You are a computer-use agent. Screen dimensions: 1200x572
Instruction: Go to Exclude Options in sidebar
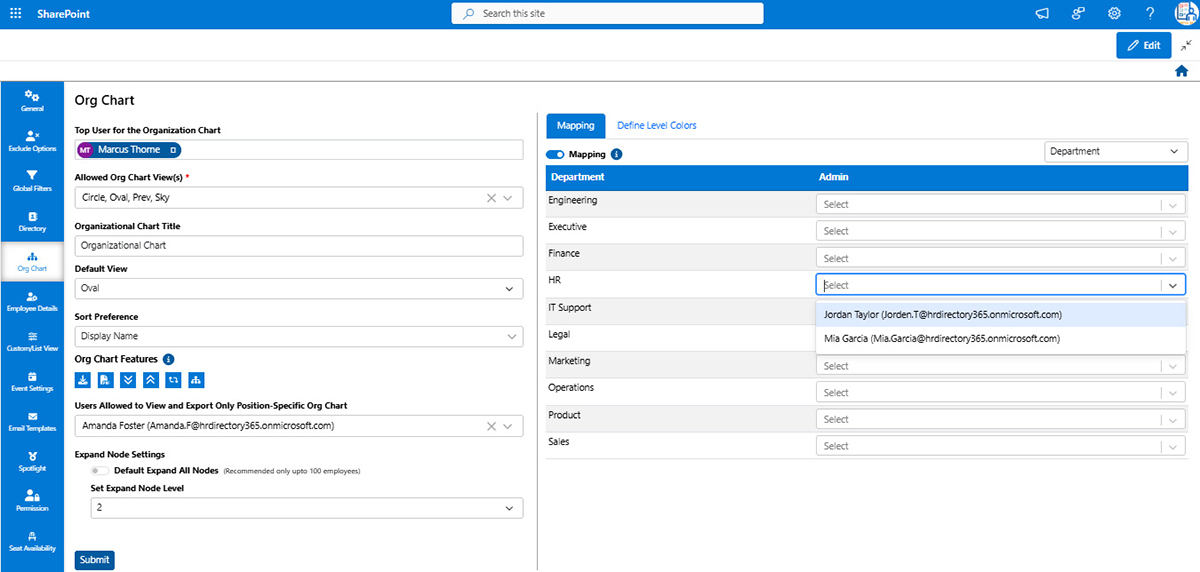coord(32,141)
